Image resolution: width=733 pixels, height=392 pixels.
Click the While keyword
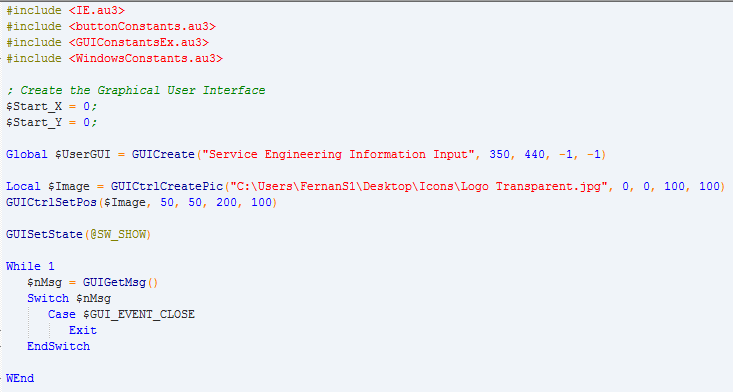coord(23,266)
